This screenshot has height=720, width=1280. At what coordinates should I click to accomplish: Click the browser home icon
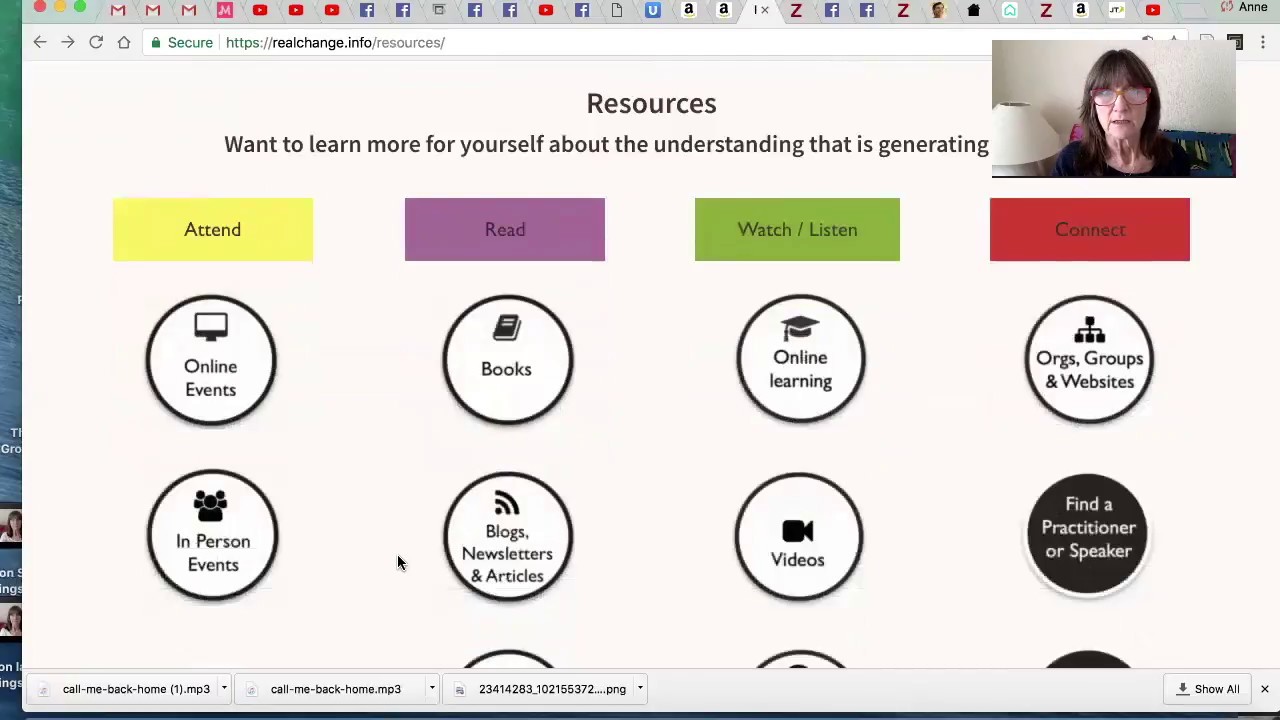[x=124, y=42]
